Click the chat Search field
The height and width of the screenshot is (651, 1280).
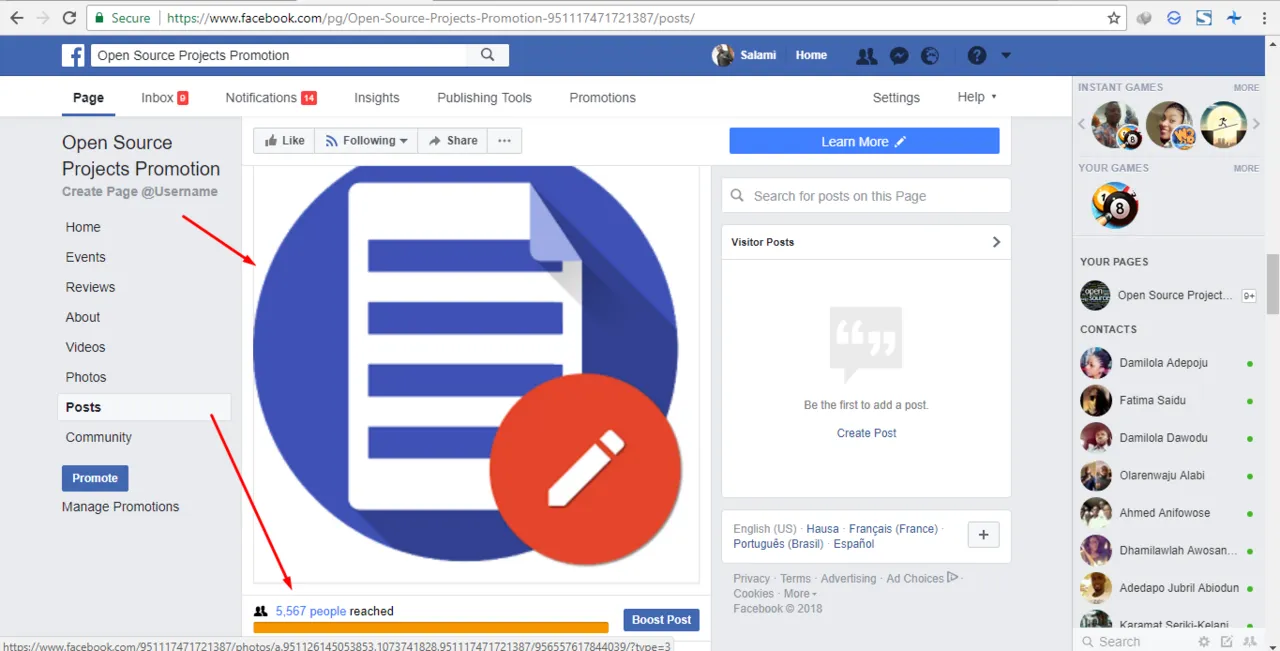tap(1135, 642)
